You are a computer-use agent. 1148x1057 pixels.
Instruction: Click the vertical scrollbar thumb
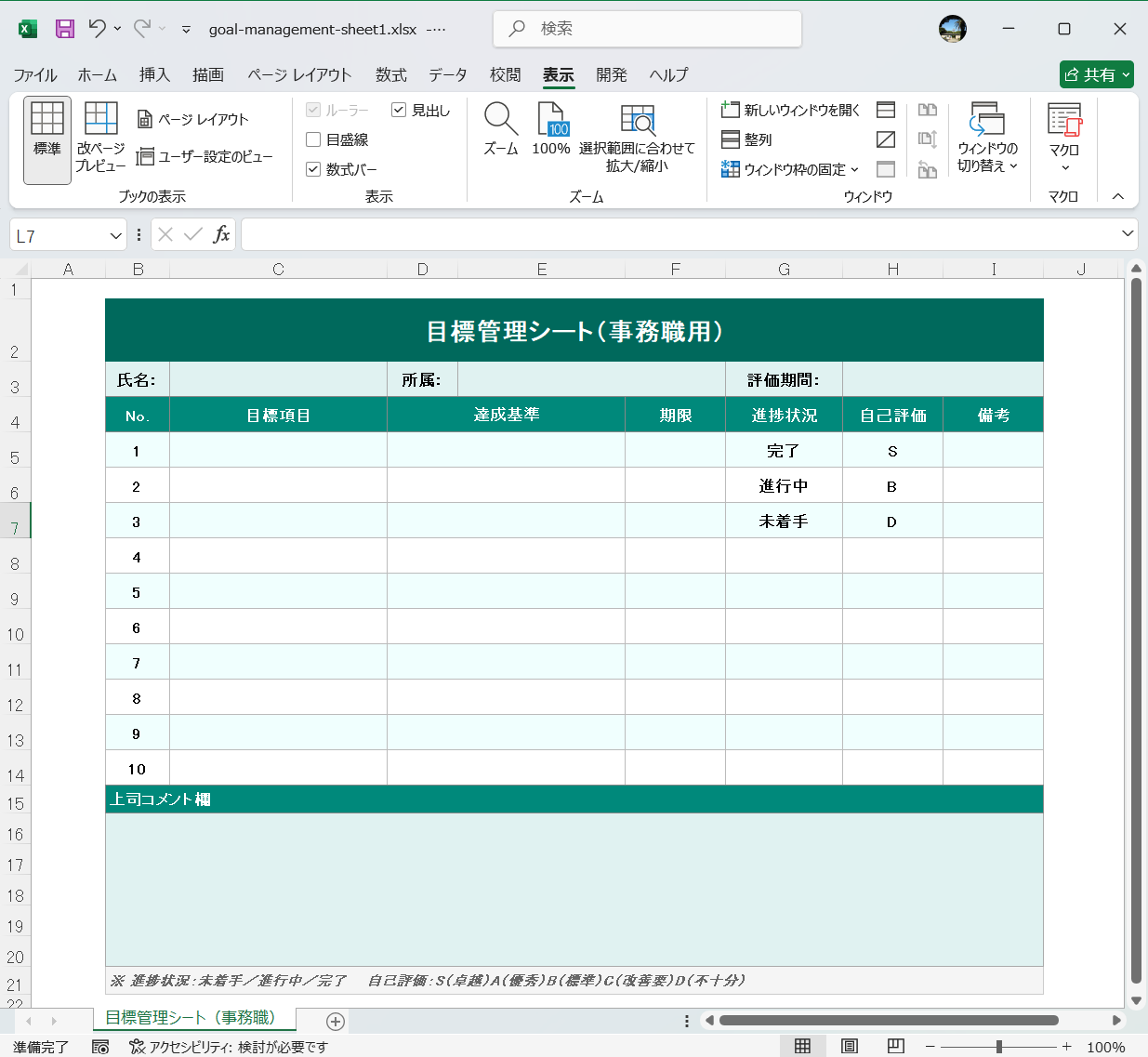coord(1136,629)
